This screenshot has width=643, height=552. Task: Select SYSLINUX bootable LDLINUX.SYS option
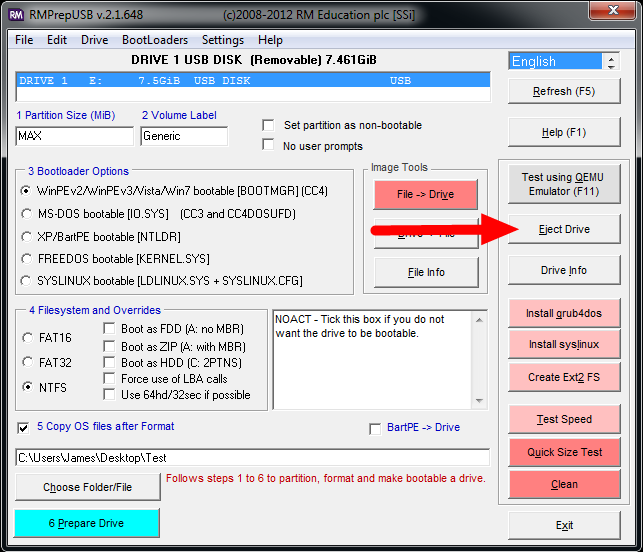pyautogui.click(x=26, y=281)
